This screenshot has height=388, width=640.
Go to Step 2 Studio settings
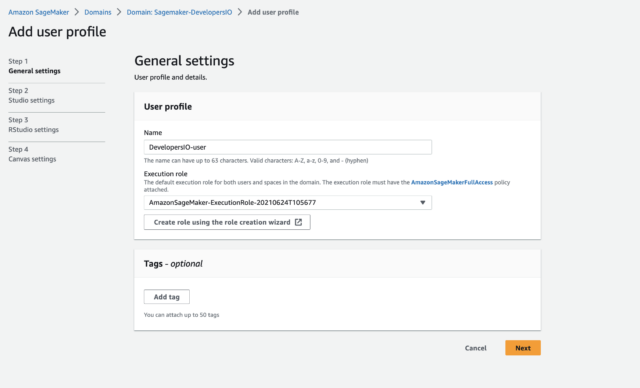click(31, 95)
